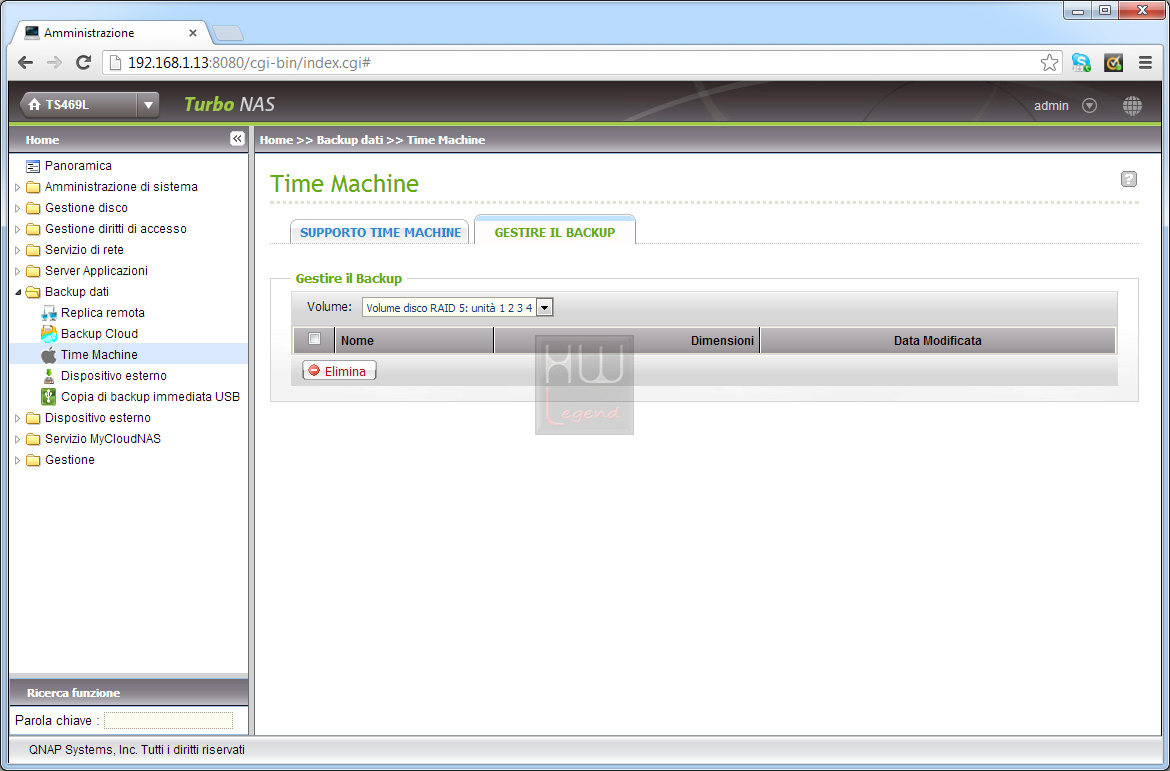The height and width of the screenshot is (771, 1170).
Task: Expand Gestione diritti di accesso node
Action: coord(18,229)
